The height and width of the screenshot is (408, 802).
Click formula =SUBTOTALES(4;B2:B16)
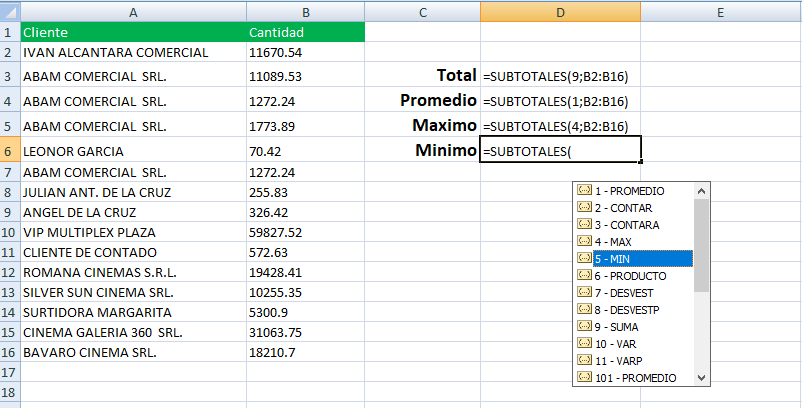(555, 126)
